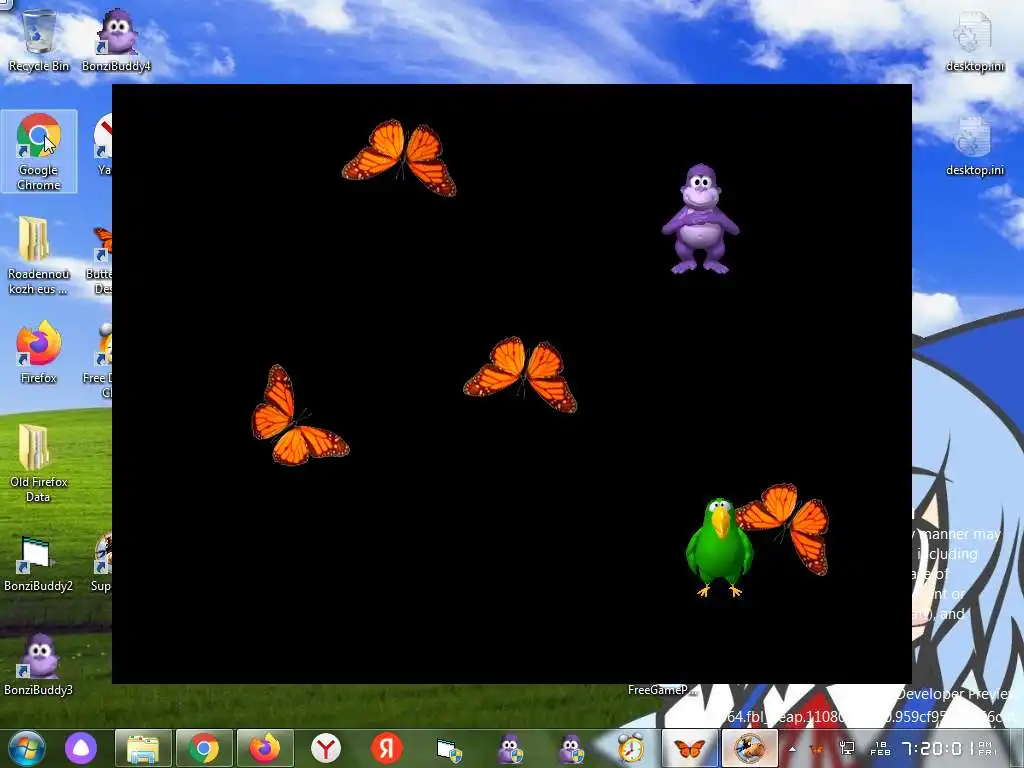The image size is (1024, 768).
Task: Open the BonziBuddy2 desktop shortcut
Action: (39, 563)
